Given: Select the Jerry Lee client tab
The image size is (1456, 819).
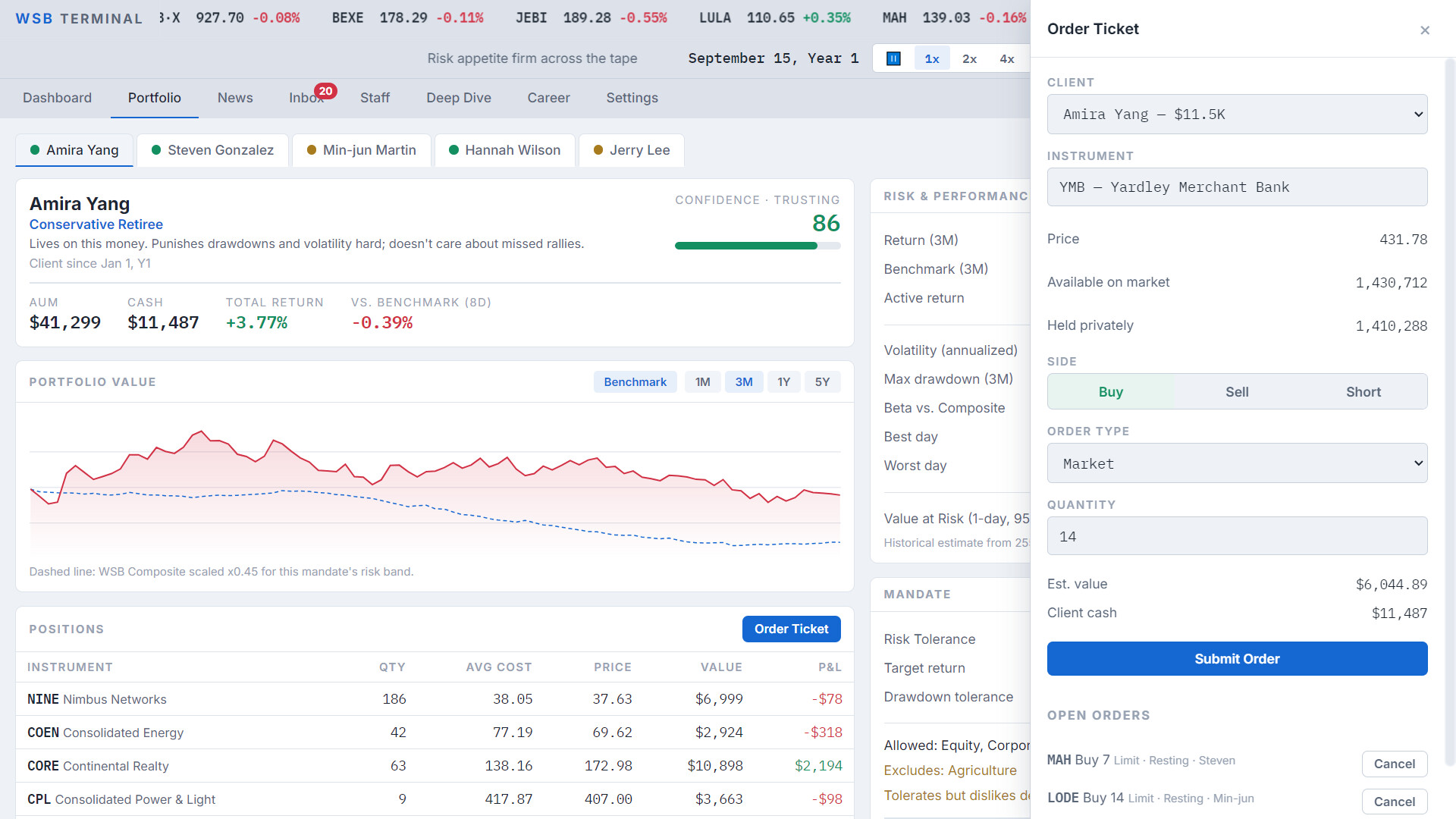Looking at the screenshot, I should pyautogui.click(x=631, y=150).
